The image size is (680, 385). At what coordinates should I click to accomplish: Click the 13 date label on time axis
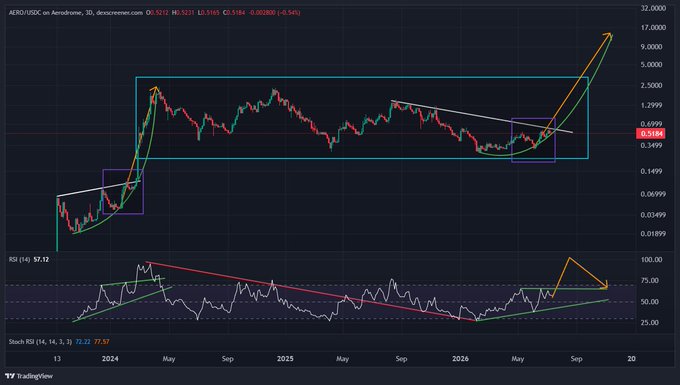coord(57,359)
